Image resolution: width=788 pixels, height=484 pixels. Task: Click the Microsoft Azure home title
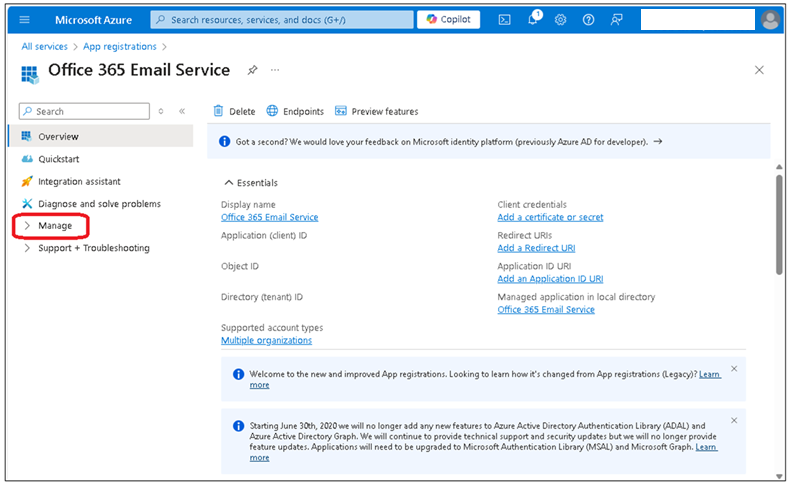tap(93, 20)
